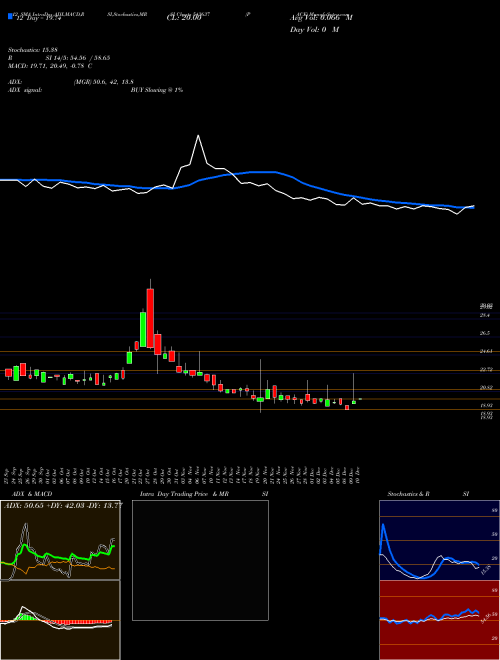Click the peak of the white price line

point(198,136)
